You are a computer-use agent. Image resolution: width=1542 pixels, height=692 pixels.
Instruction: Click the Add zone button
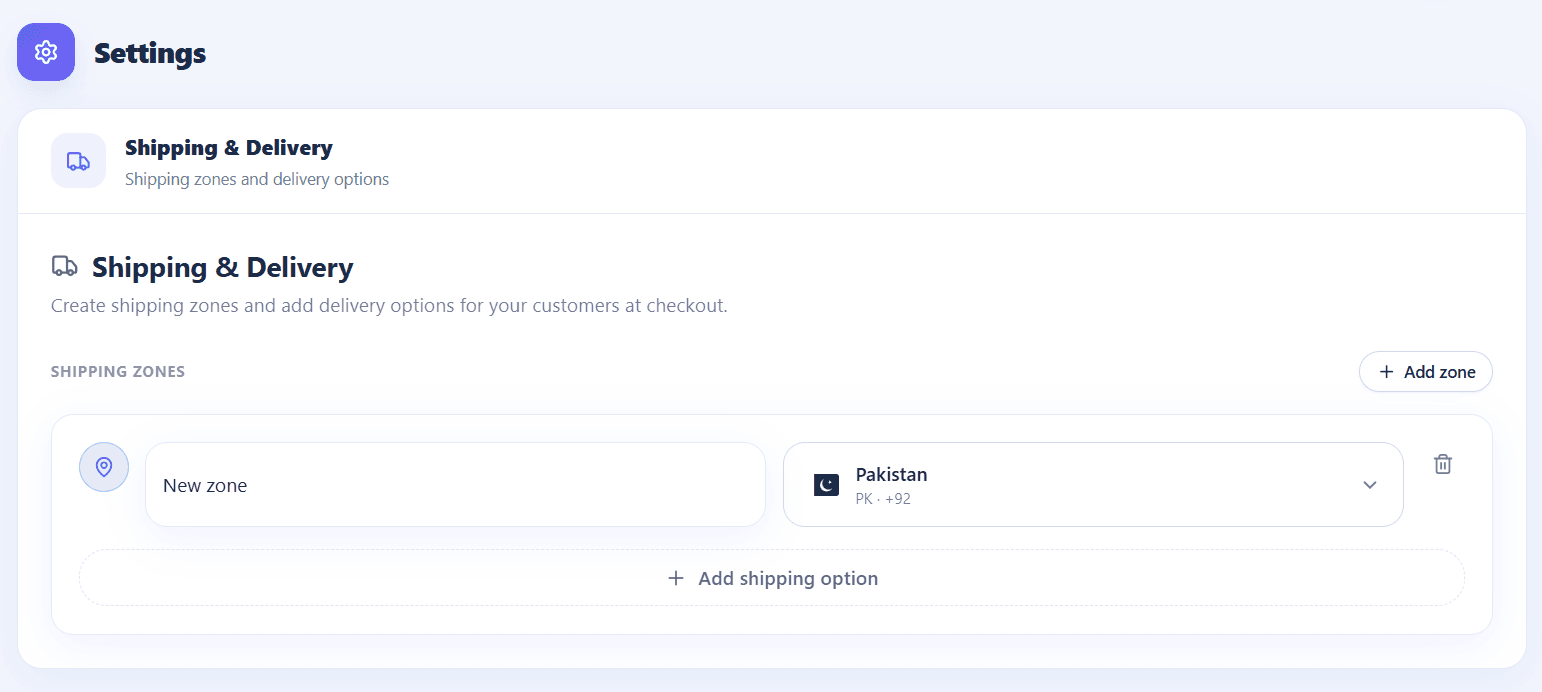click(1426, 371)
